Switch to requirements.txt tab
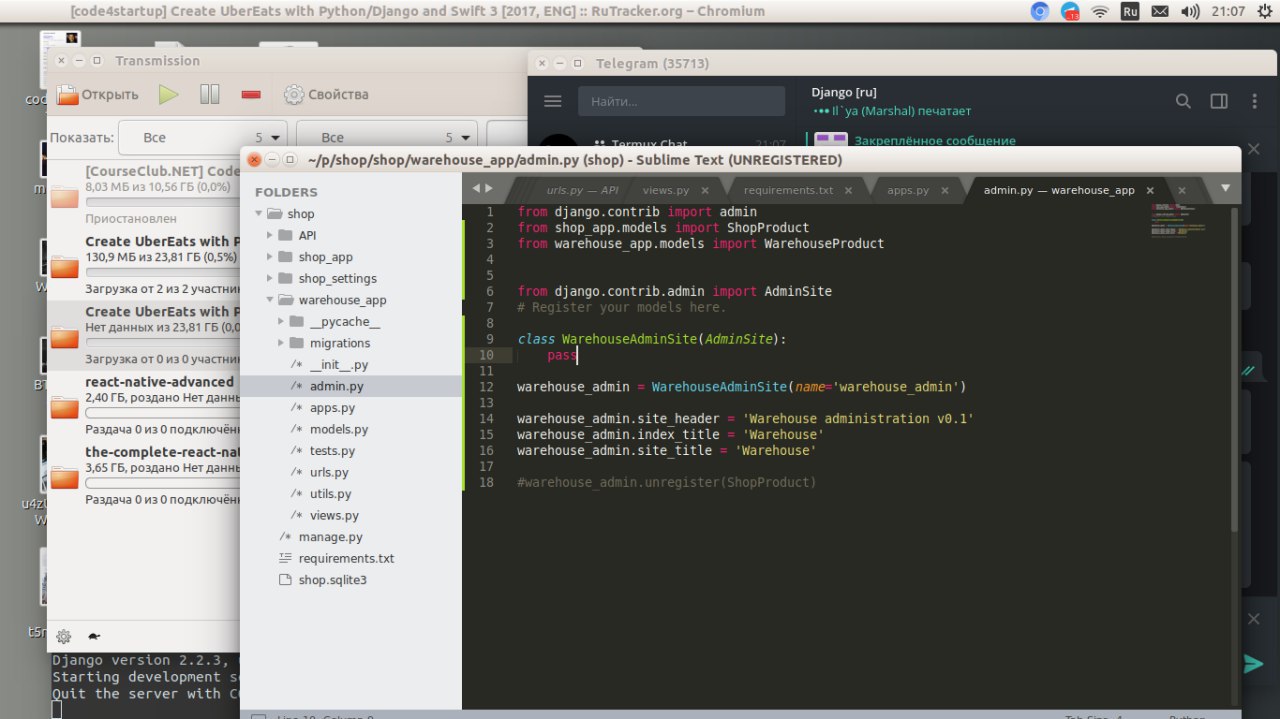The width and height of the screenshot is (1280, 719). tap(788, 190)
